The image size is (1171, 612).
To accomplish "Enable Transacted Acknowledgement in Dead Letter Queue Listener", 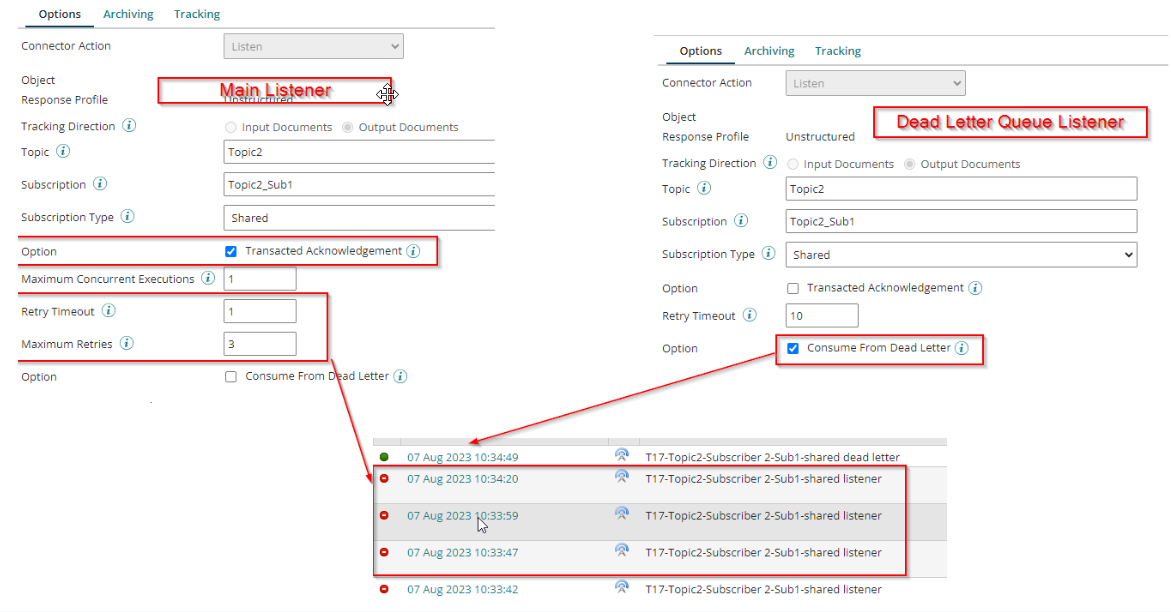I will (793, 288).
